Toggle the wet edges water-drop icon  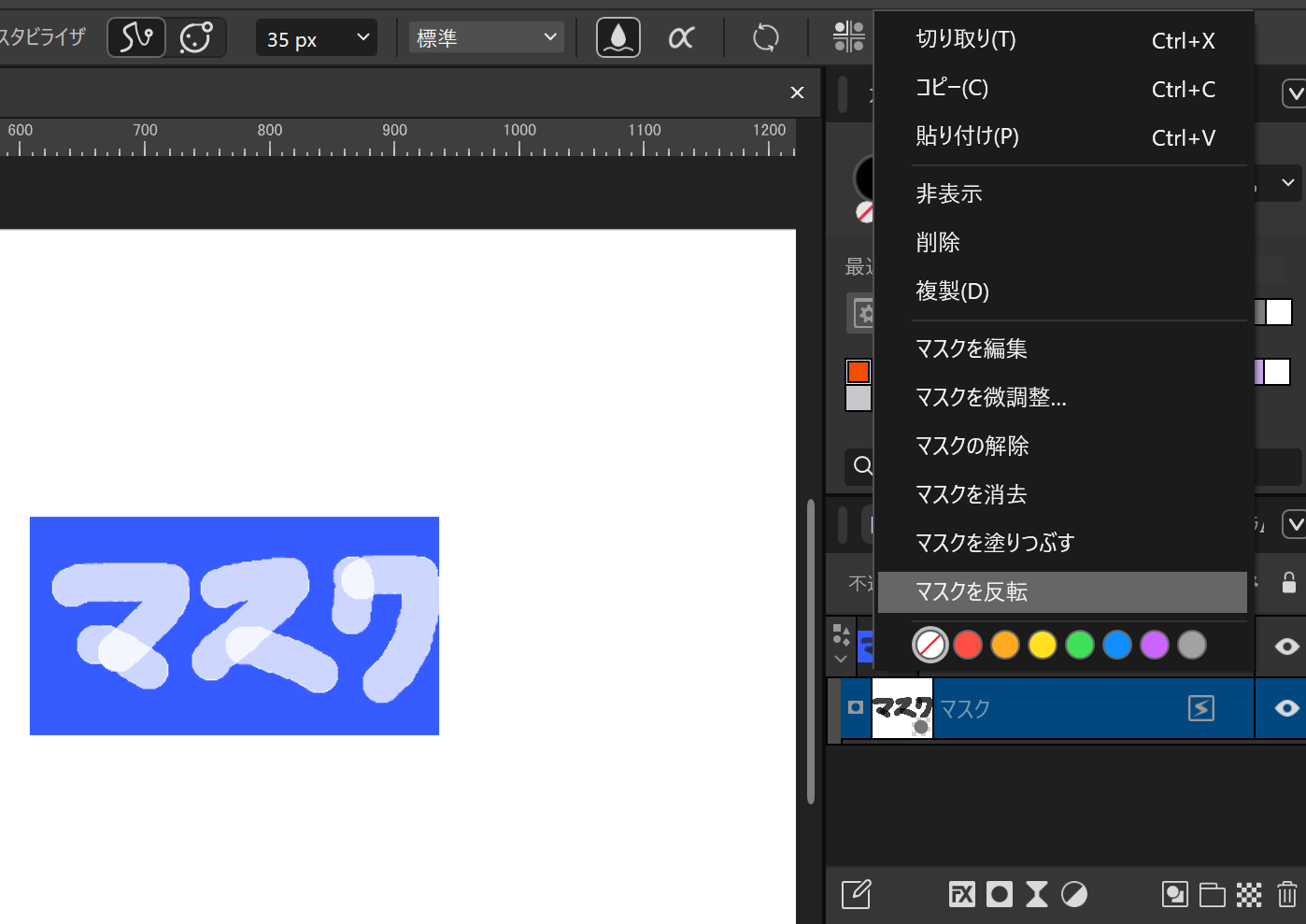click(x=618, y=38)
